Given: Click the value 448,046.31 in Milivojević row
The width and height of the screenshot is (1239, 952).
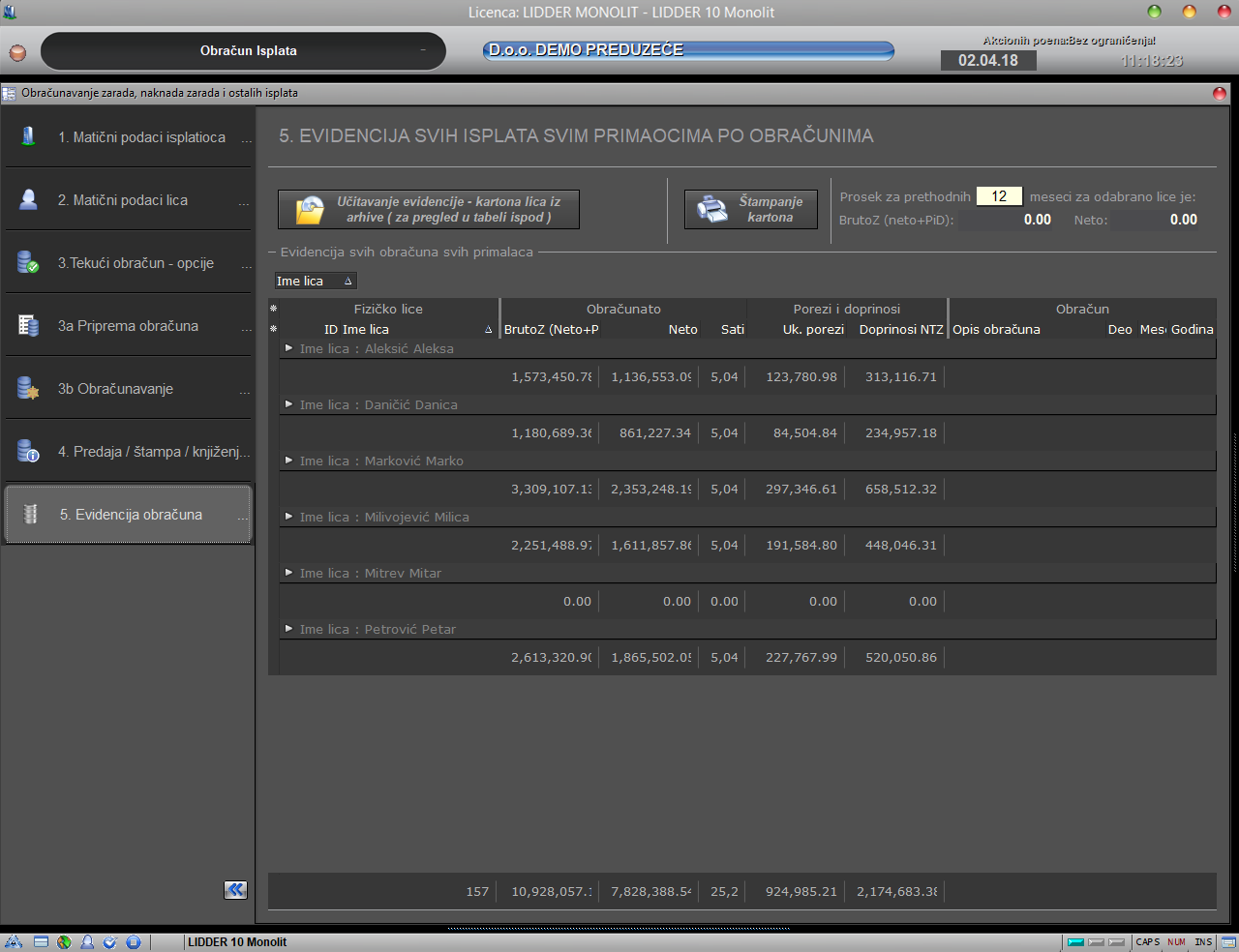Looking at the screenshot, I should point(900,545).
